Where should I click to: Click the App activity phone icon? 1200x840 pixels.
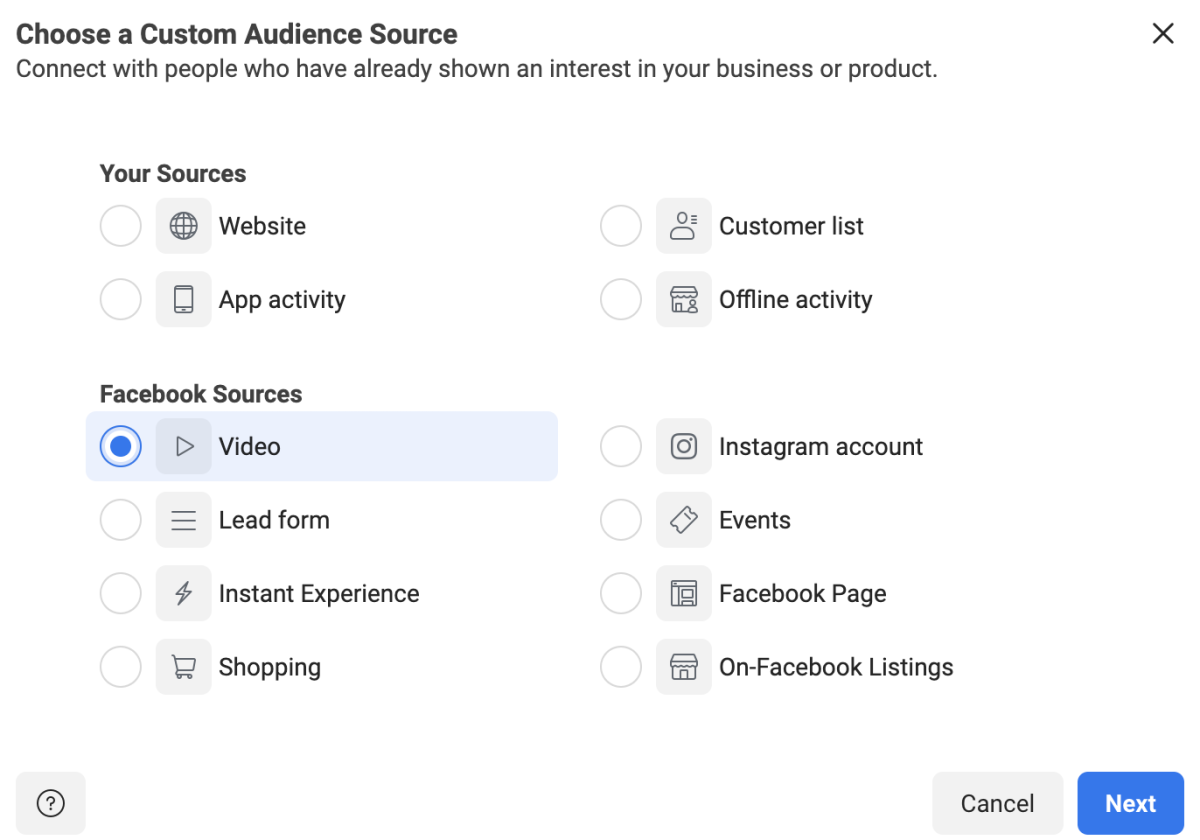click(183, 299)
